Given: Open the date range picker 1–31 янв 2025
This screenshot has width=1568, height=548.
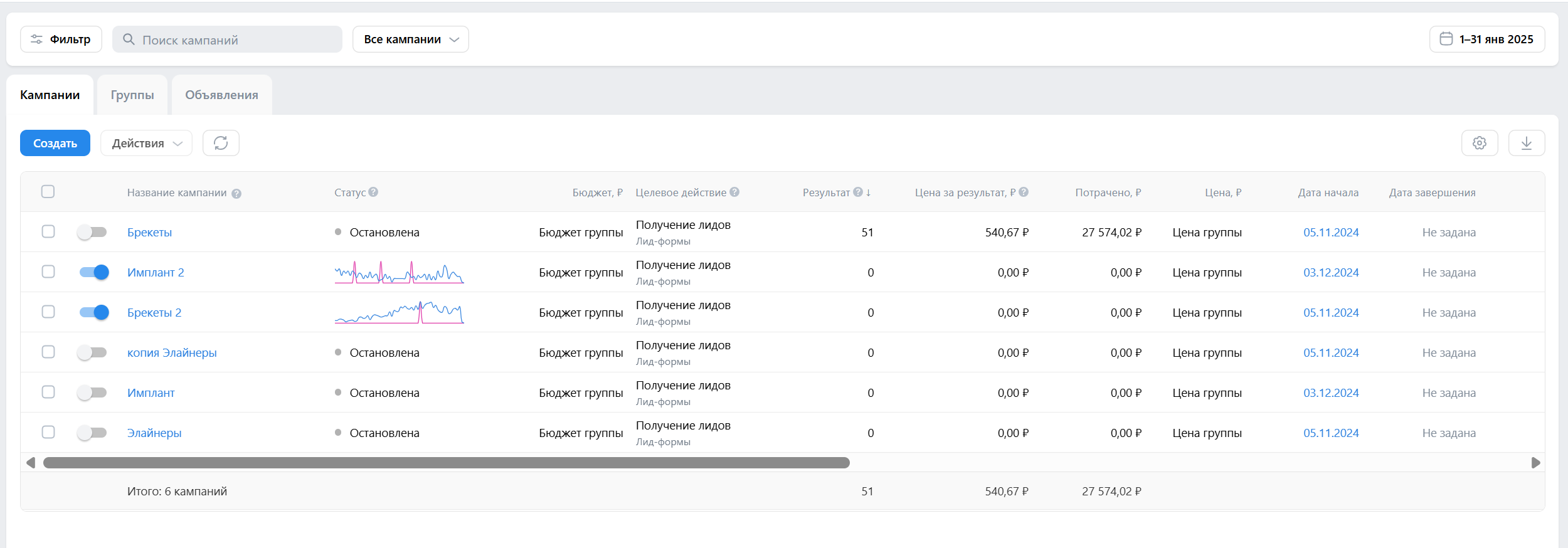Looking at the screenshot, I should click(x=1486, y=40).
